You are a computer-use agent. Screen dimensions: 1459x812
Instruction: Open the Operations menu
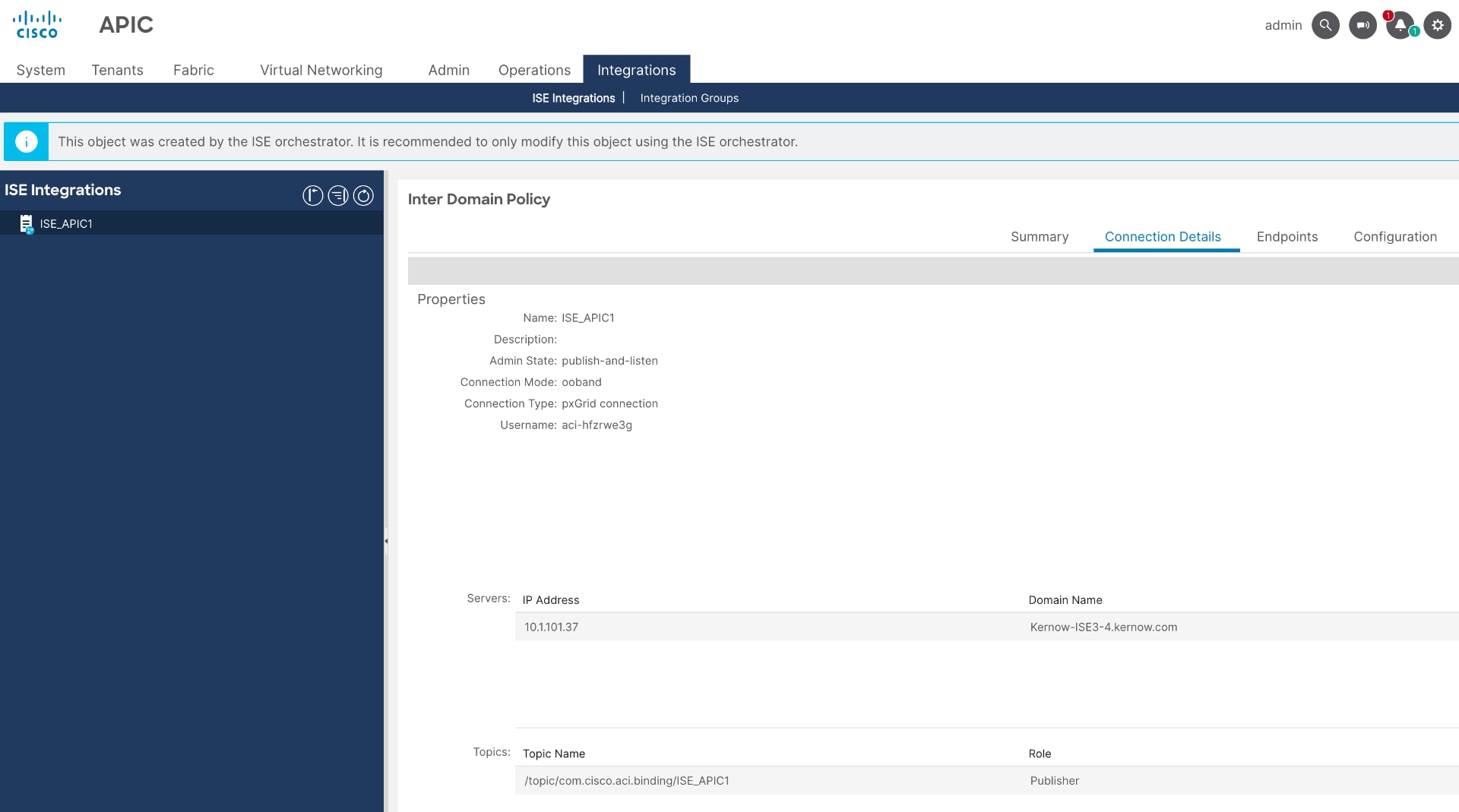pyautogui.click(x=534, y=70)
